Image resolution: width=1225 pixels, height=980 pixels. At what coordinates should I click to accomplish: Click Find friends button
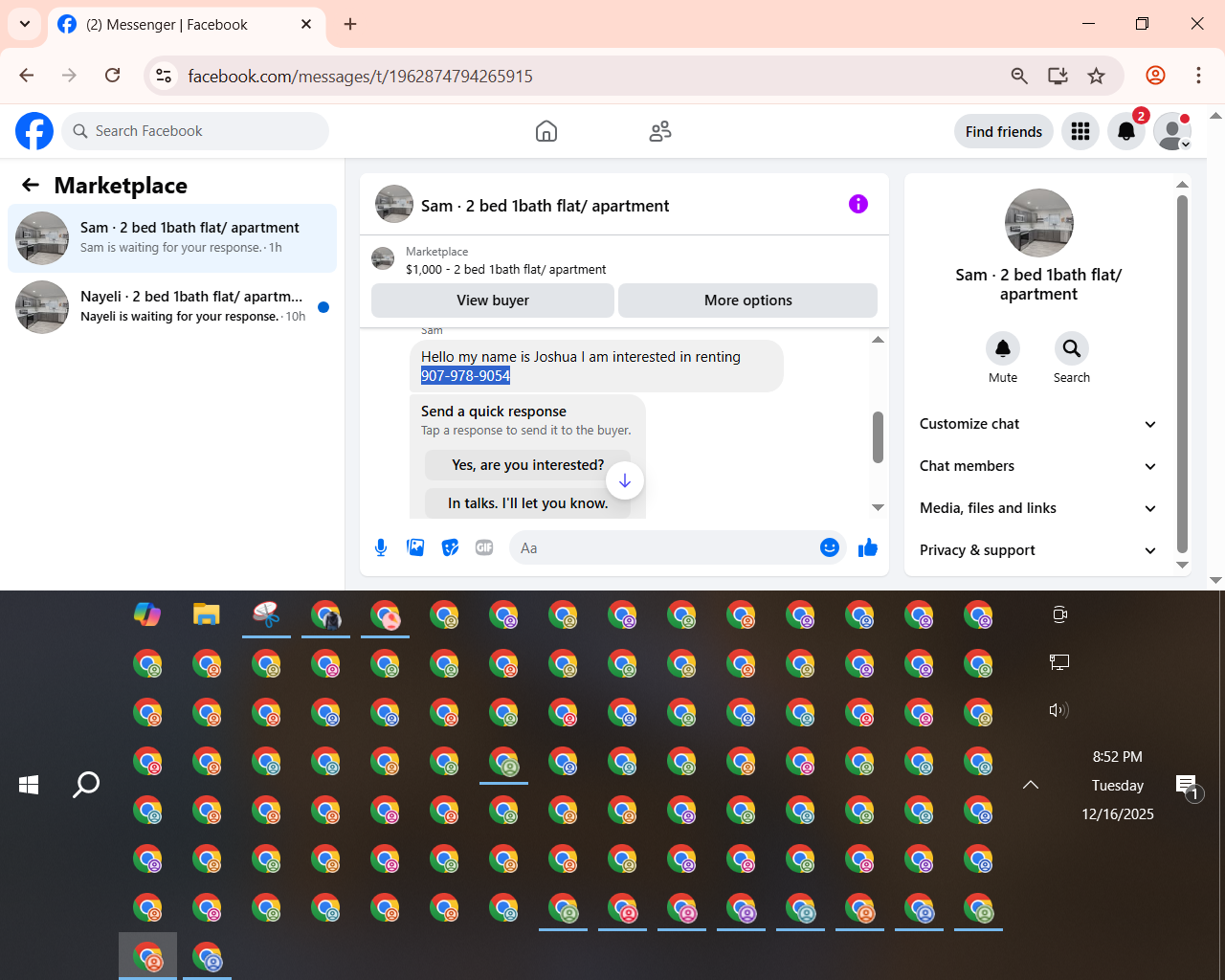pyautogui.click(x=1004, y=131)
